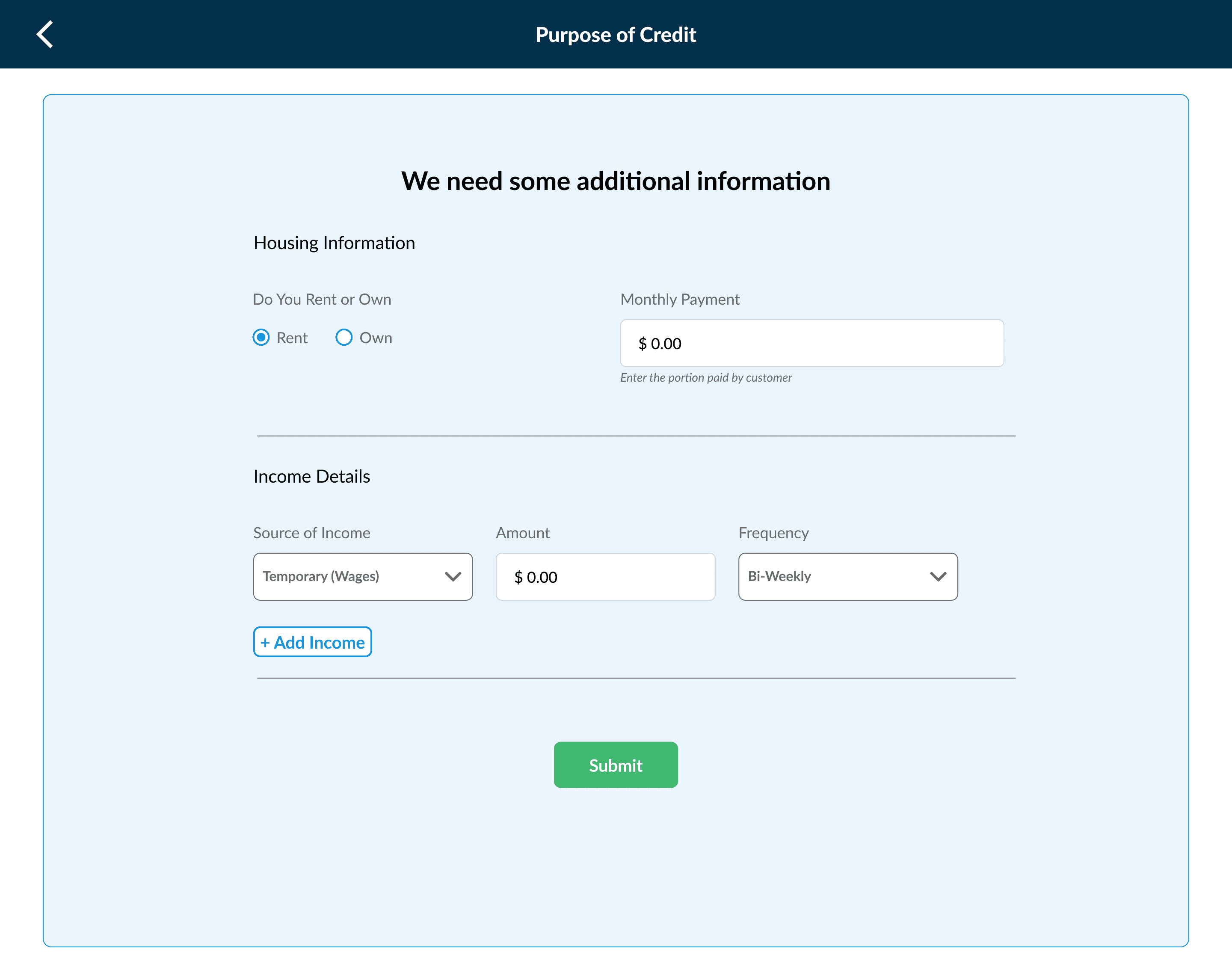Click the Own option label text
The width and height of the screenshot is (1232, 973).
tap(375, 338)
